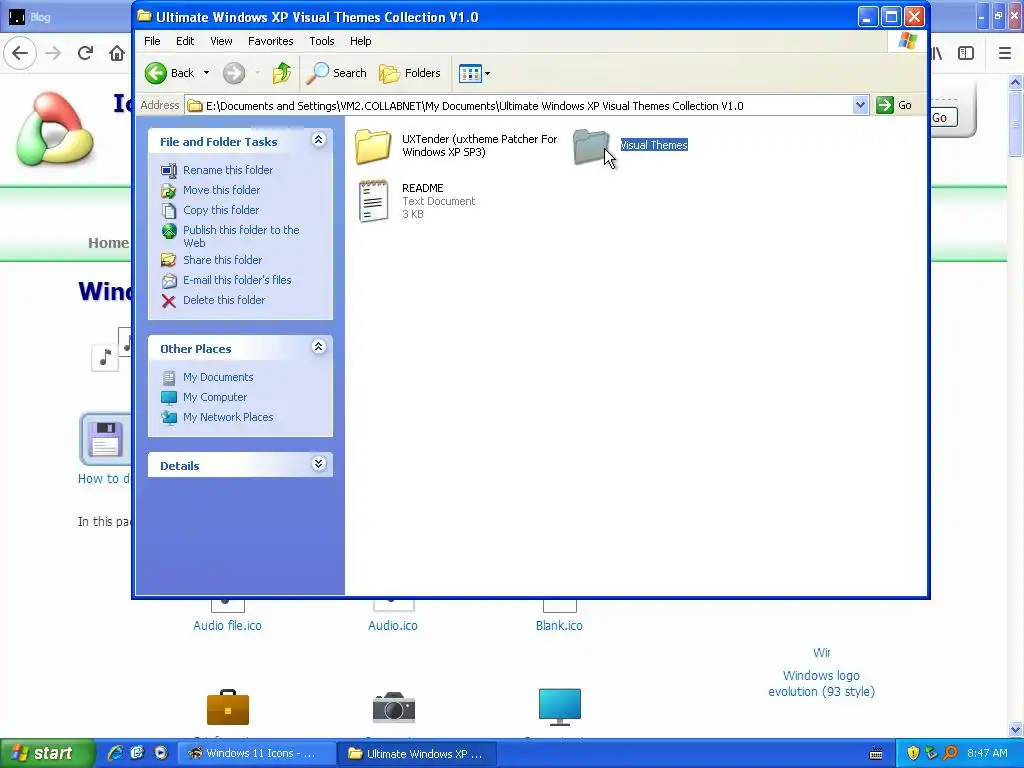This screenshot has height=768, width=1024.
Task: Click Ultimate Windows XP taskbar button
Action: 417,754
